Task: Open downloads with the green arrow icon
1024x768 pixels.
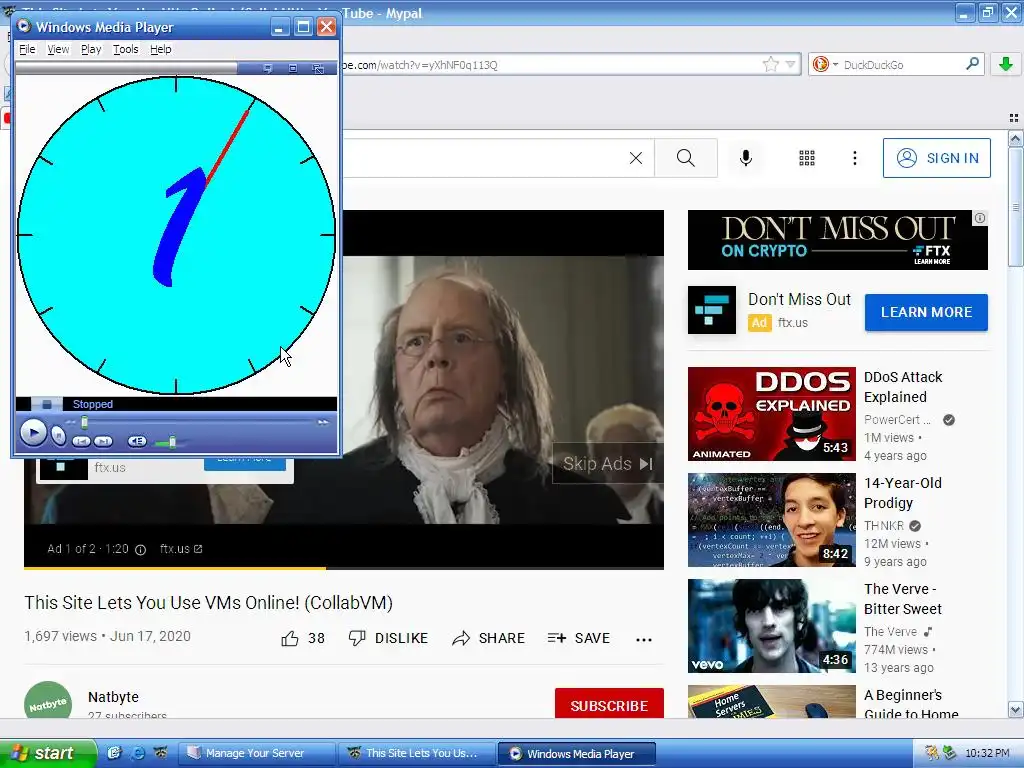Action: point(1006,64)
